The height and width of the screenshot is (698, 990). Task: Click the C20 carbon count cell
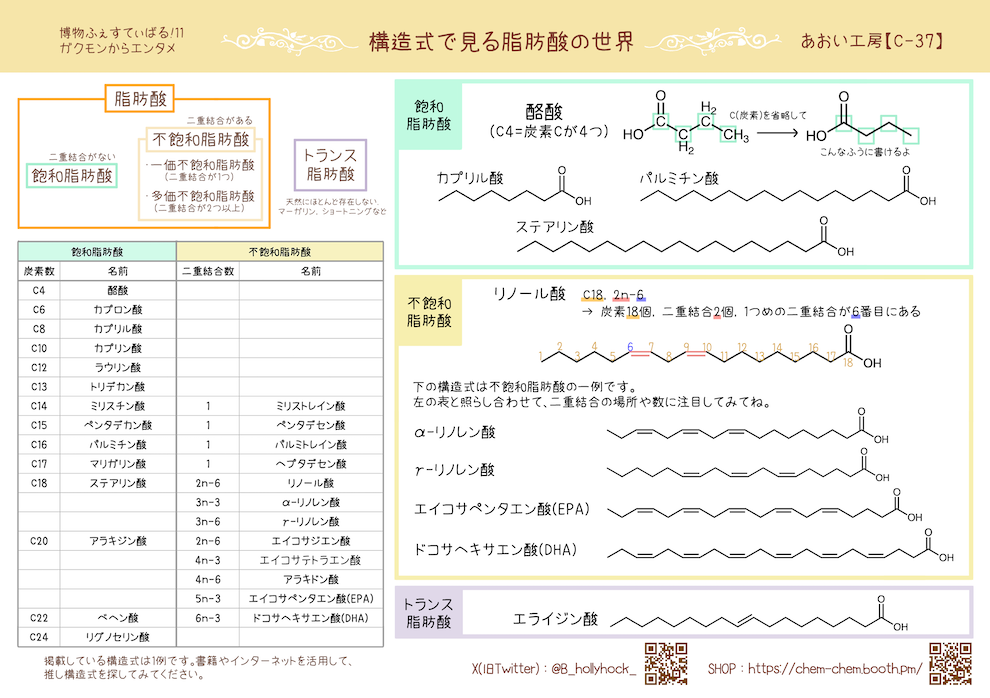click(39, 541)
